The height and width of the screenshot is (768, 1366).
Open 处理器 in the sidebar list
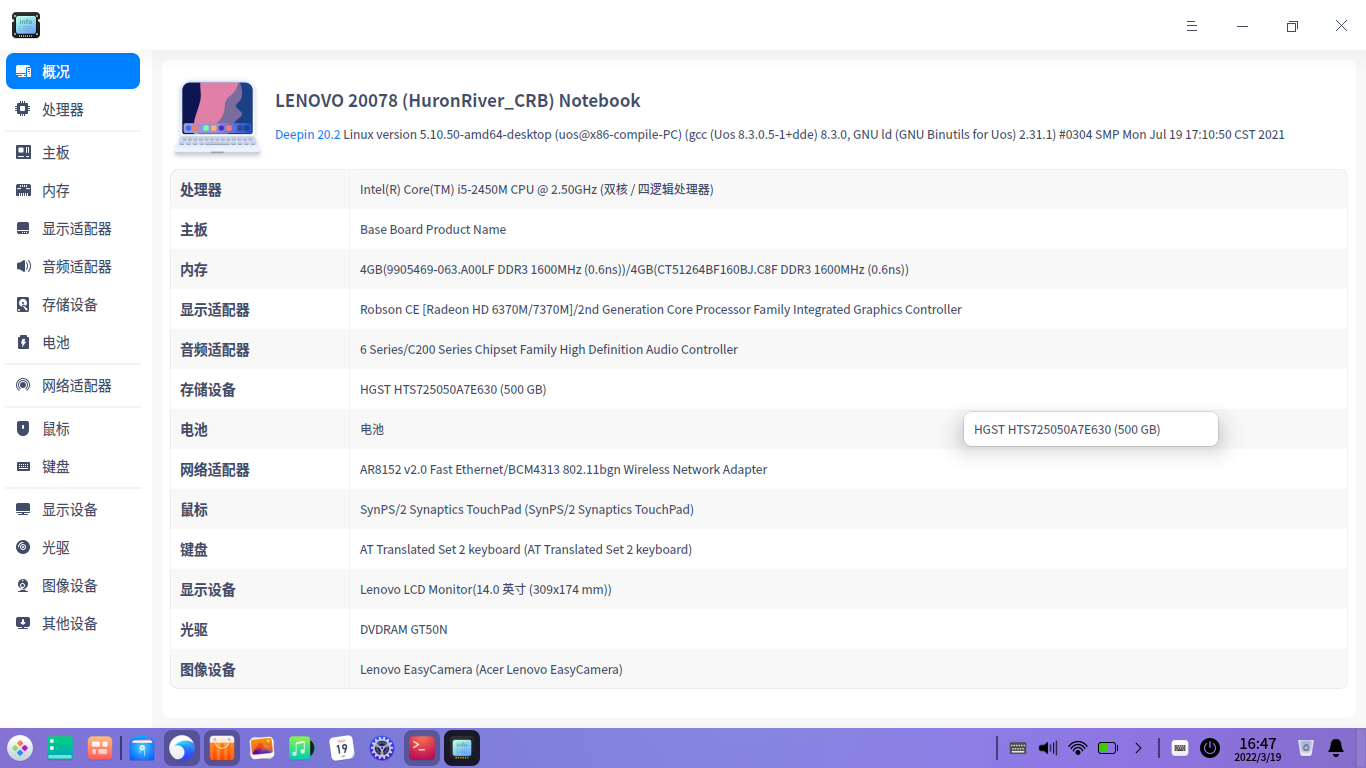73,109
